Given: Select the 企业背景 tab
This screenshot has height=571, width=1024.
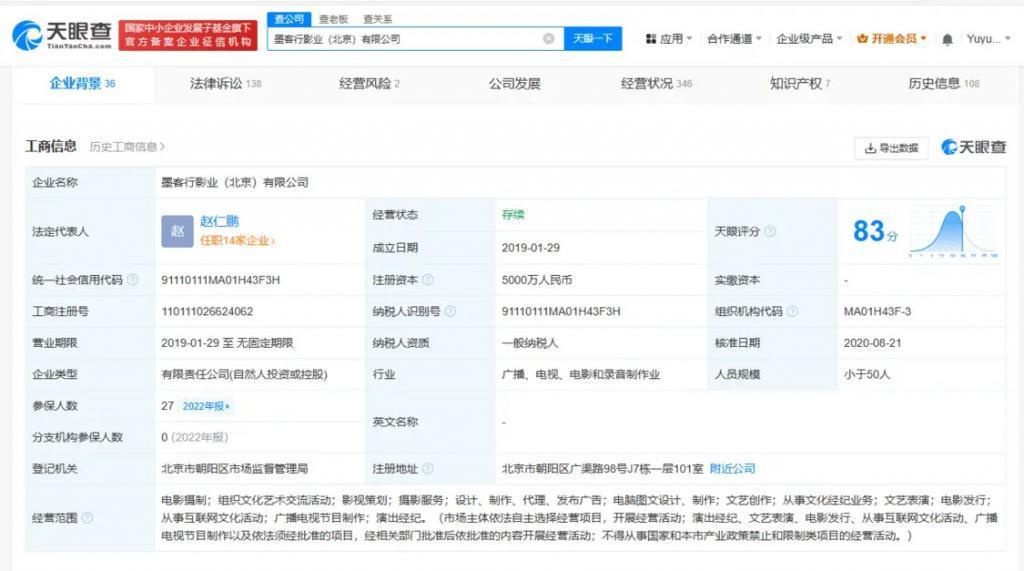Looking at the screenshot, I should (x=82, y=84).
